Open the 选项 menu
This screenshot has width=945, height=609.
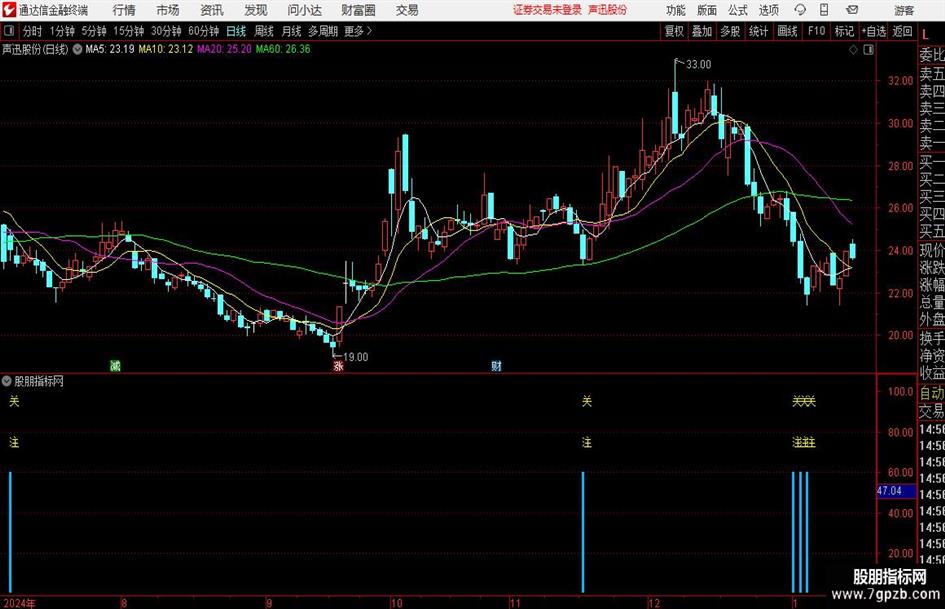tap(769, 10)
